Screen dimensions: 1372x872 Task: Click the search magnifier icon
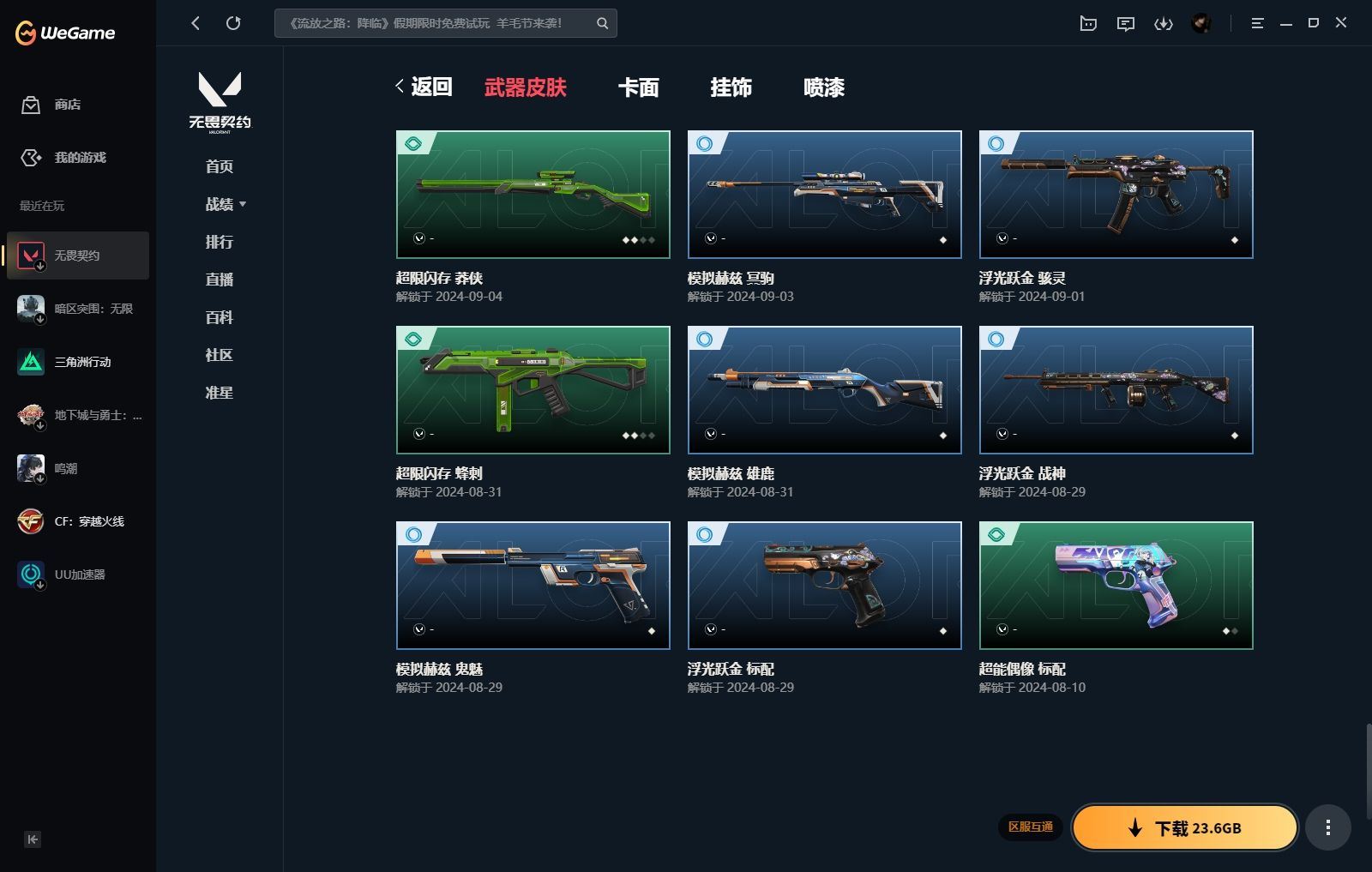602,23
